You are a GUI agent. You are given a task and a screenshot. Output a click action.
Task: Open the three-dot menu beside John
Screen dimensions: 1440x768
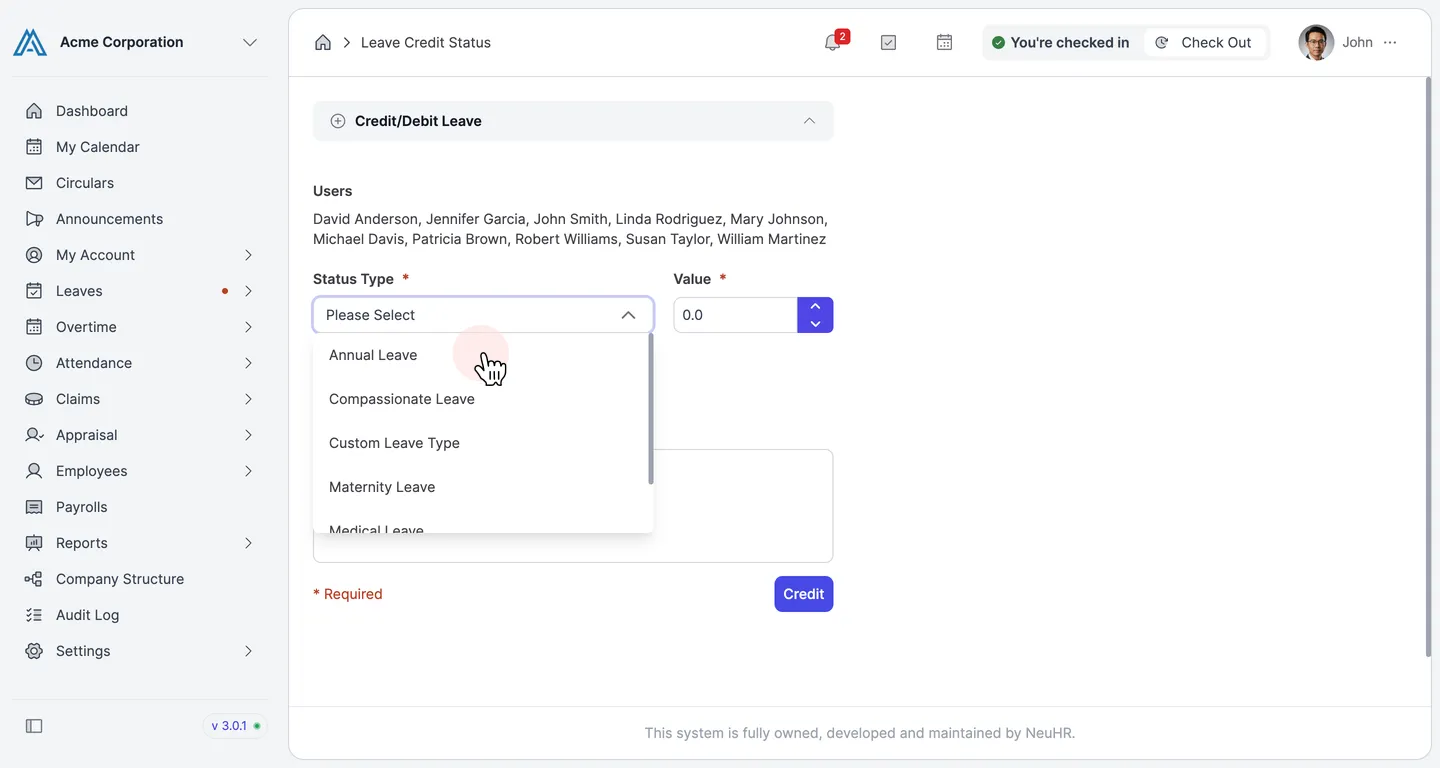tap(1390, 42)
